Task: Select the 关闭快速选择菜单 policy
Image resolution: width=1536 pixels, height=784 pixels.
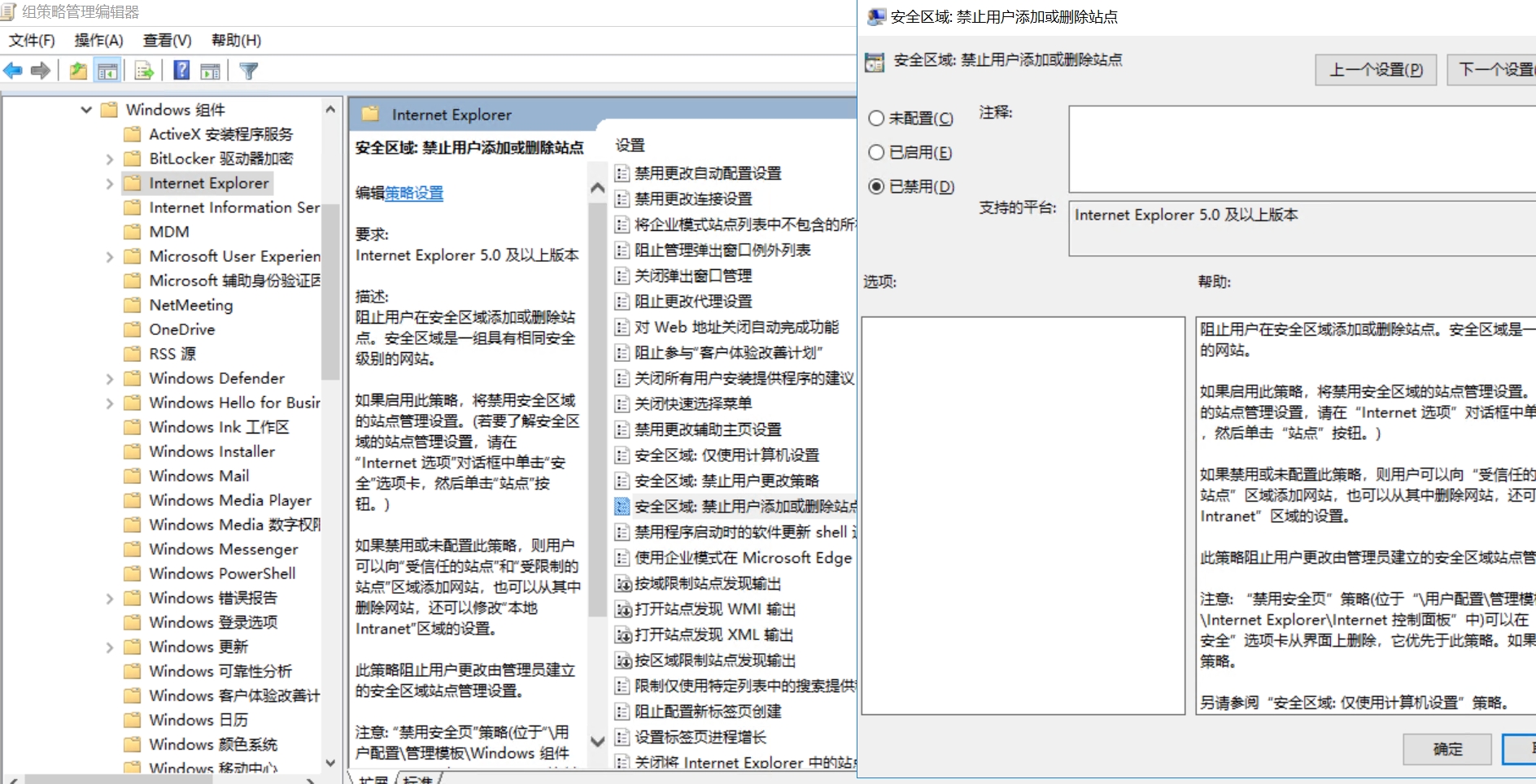Action: pyautogui.click(x=693, y=403)
